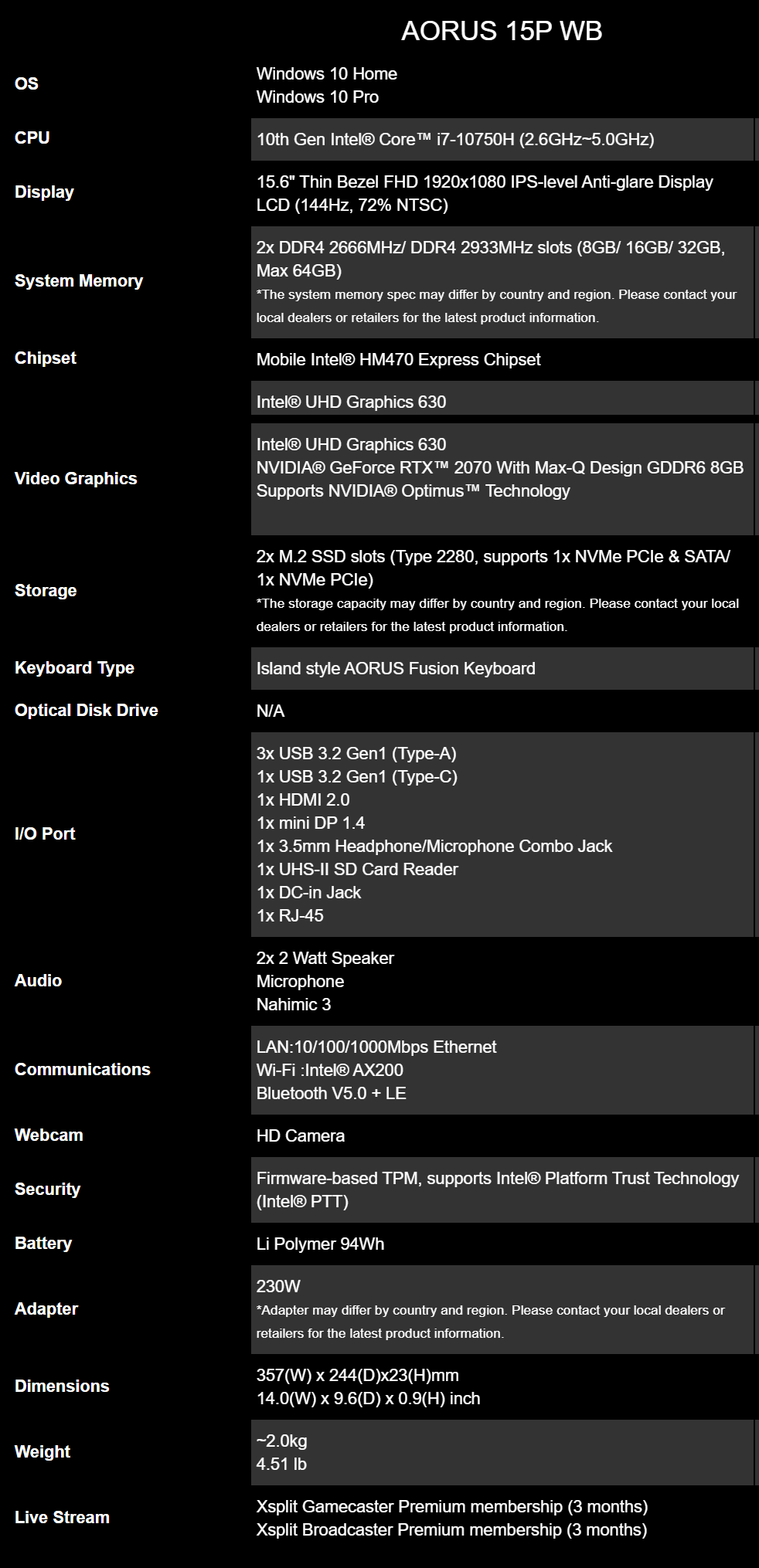This screenshot has width=759, height=1568.
Task: Click the 3.5mm Headphone/Microphone Combo Jack line
Action: click(434, 847)
